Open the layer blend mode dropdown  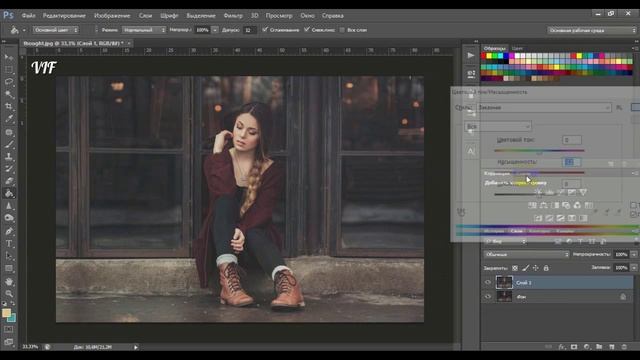527,254
